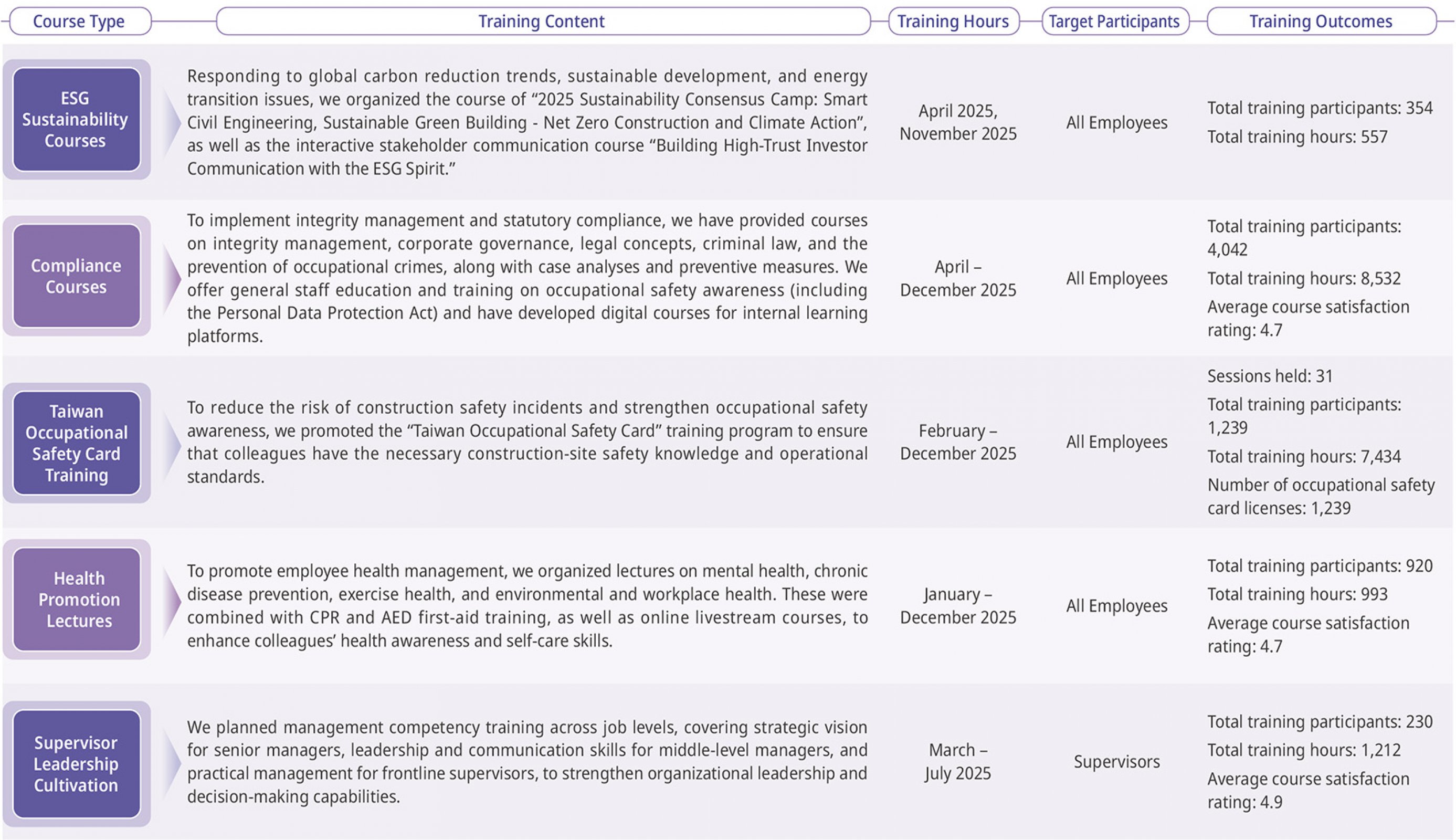The height and width of the screenshot is (840, 1456).
Task: Click arrow beside ESG Sustainability Courses
Action: pos(171,122)
